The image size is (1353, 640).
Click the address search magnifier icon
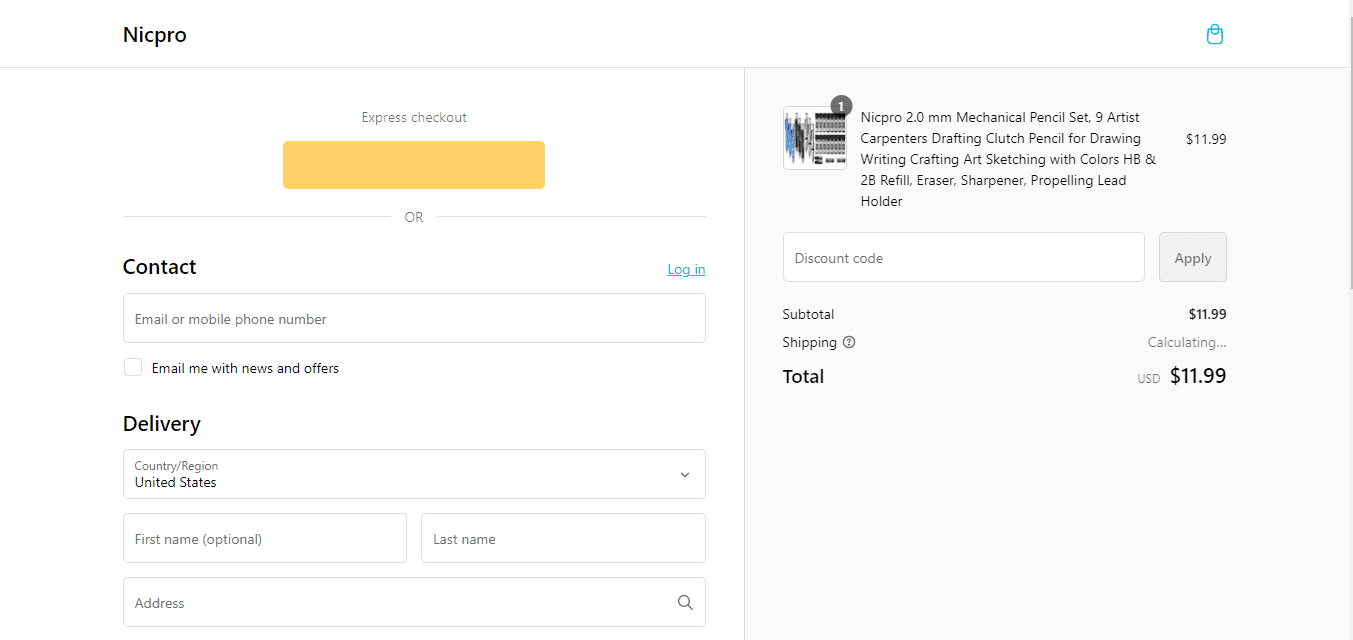(685, 602)
